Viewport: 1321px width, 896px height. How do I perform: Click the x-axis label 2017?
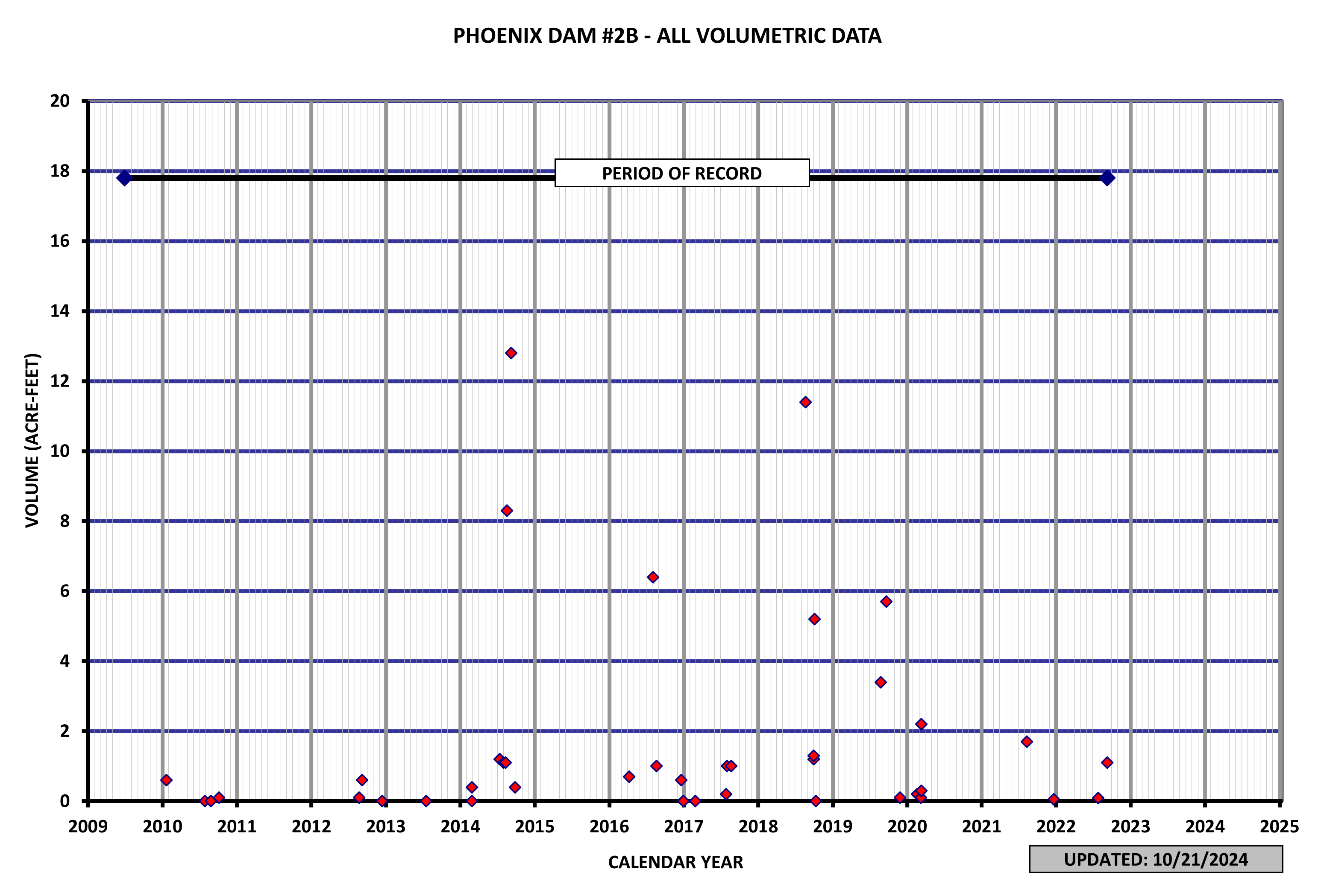click(x=683, y=826)
